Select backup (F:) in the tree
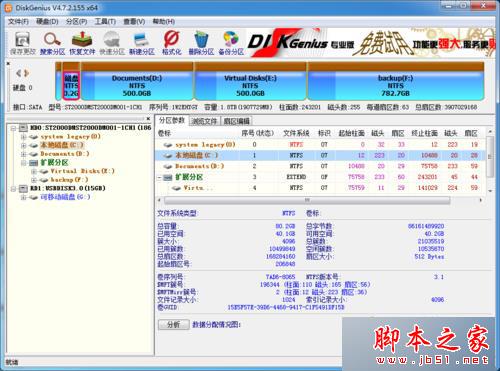Viewport: 500px width, 371px height. click(x=69, y=180)
